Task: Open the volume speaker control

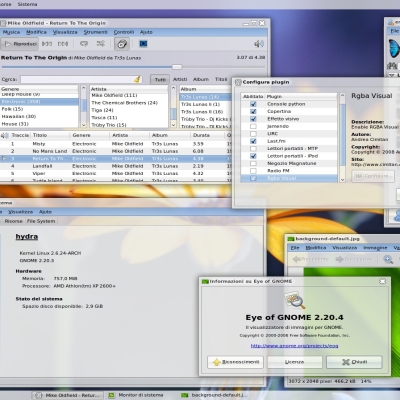Action: 259,44
